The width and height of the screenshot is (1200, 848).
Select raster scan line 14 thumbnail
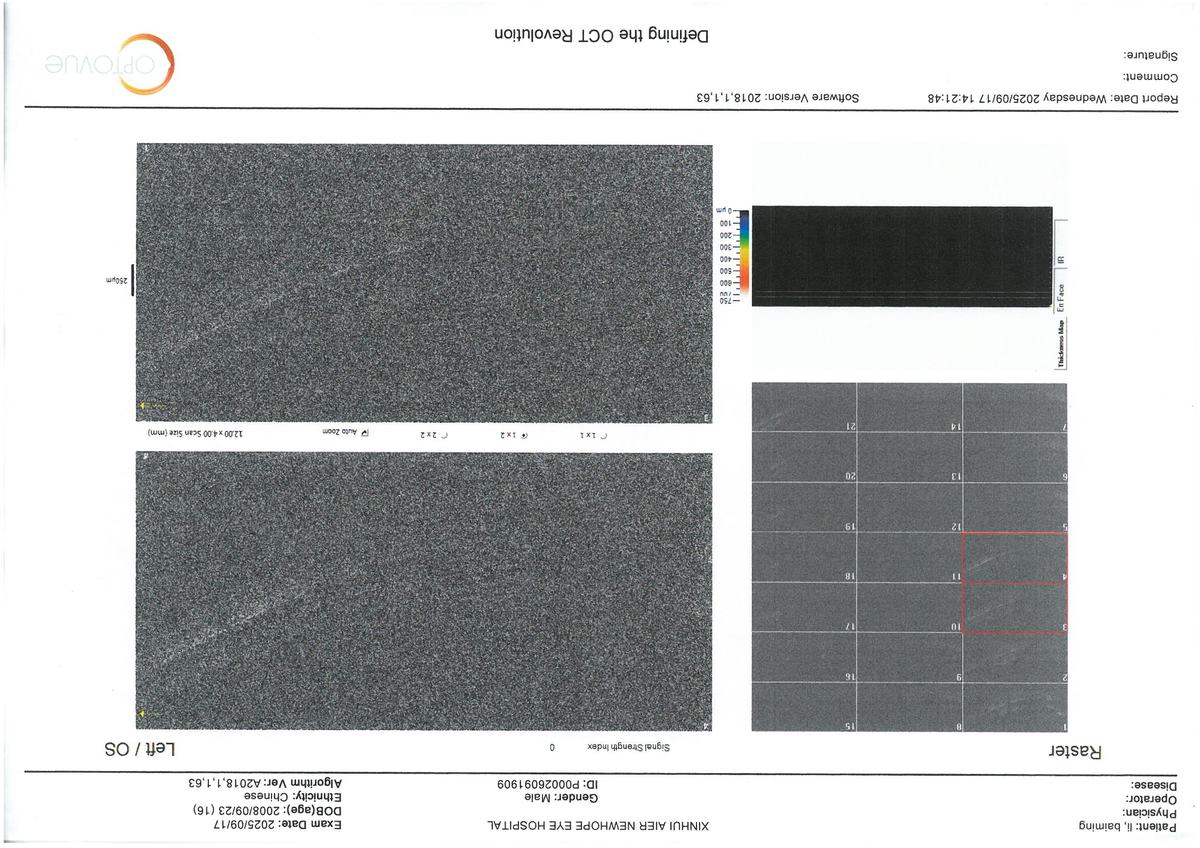[909, 407]
